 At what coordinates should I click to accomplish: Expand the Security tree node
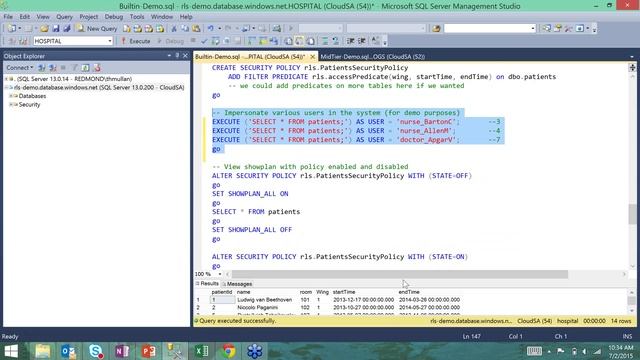coord(11,104)
